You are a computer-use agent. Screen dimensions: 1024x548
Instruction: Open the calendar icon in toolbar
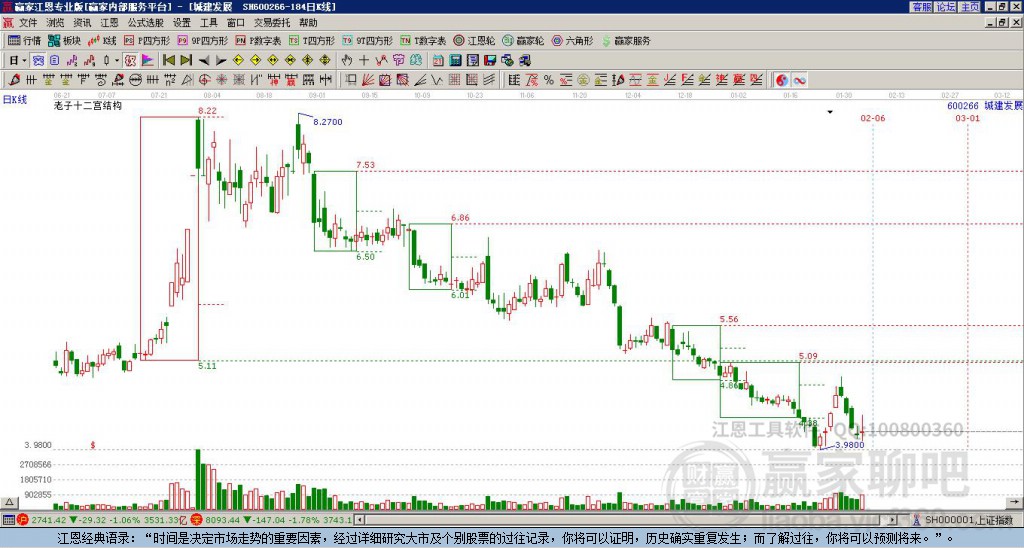click(438, 61)
